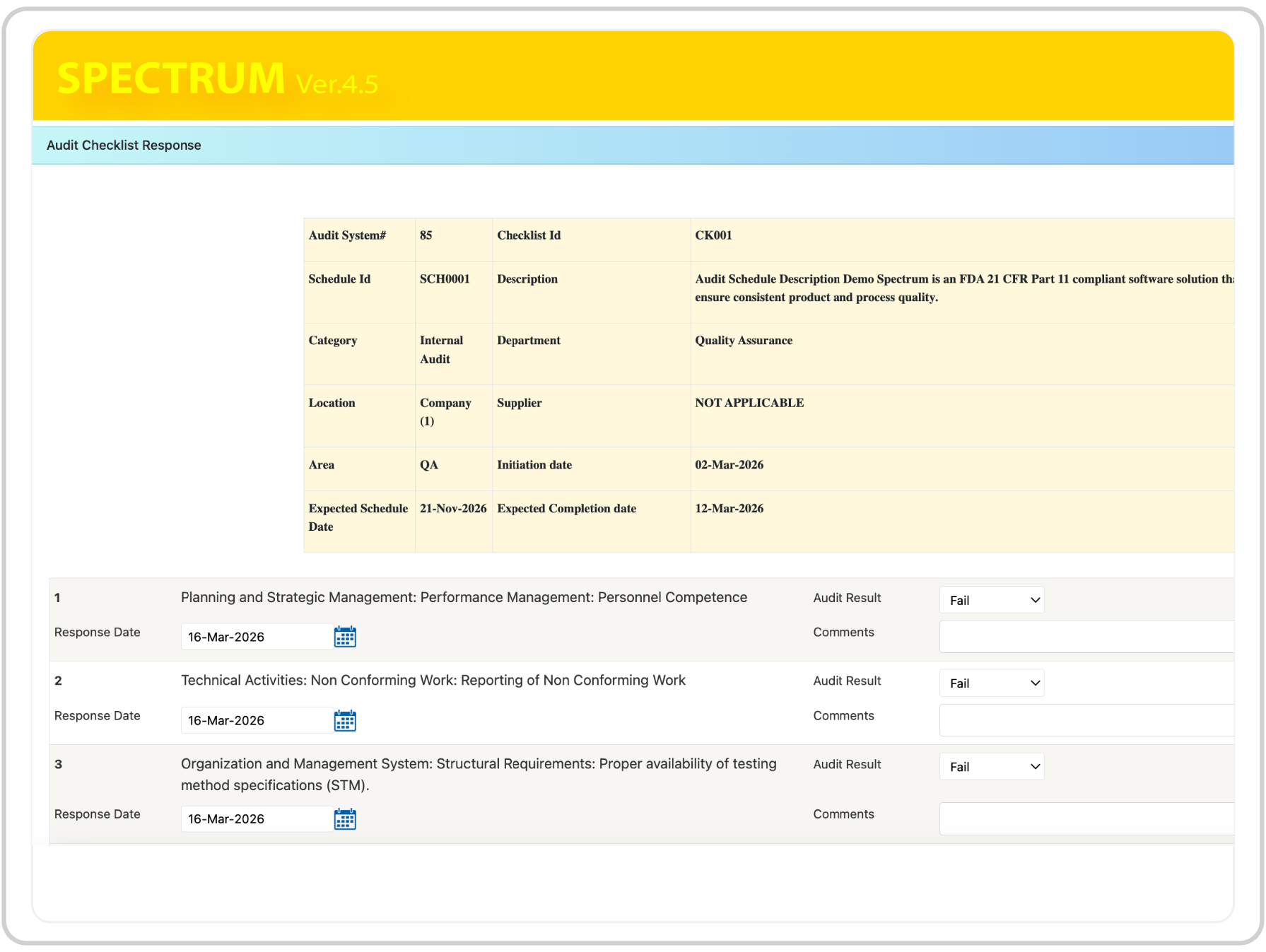Click Comments box for Personnel Competence item

1086,637
